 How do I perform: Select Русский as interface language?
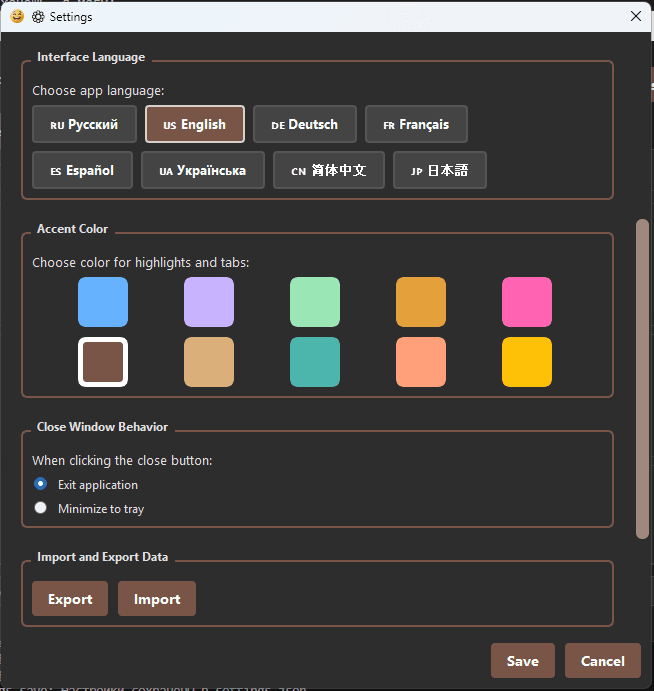pyautogui.click(x=84, y=125)
